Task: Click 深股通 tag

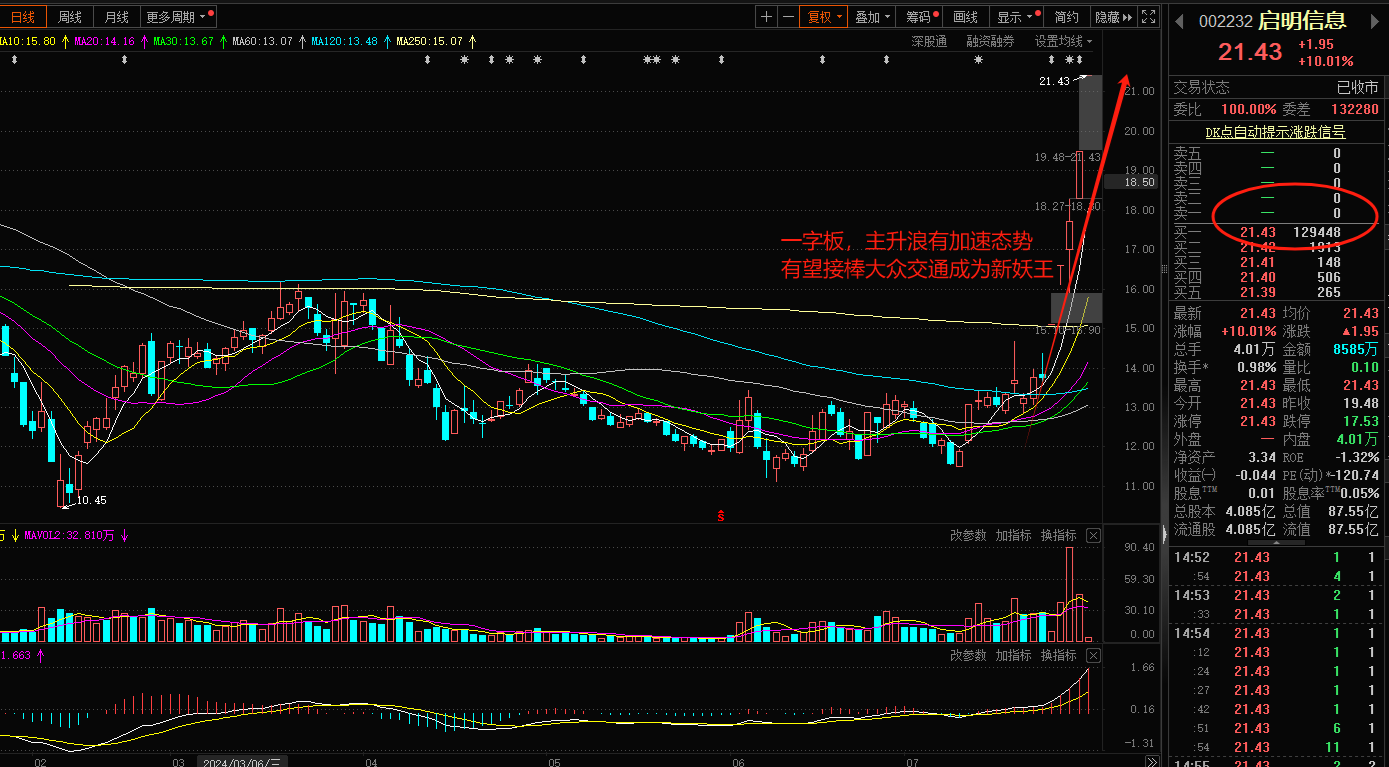Action: coord(929,41)
